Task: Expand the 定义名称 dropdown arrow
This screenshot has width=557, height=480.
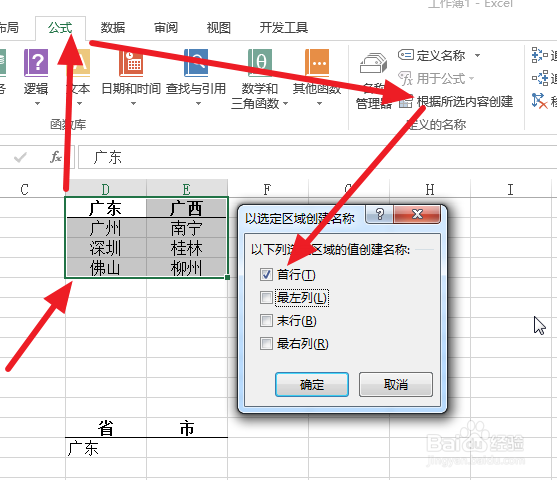Action: (x=477, y=55)
